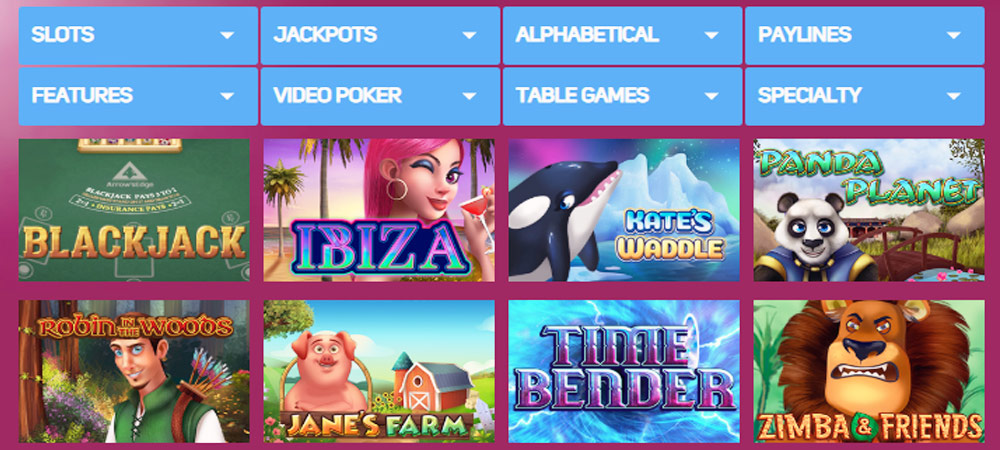Launch the Blackjack table game
1000x450 pixels.
click(134, 210)
